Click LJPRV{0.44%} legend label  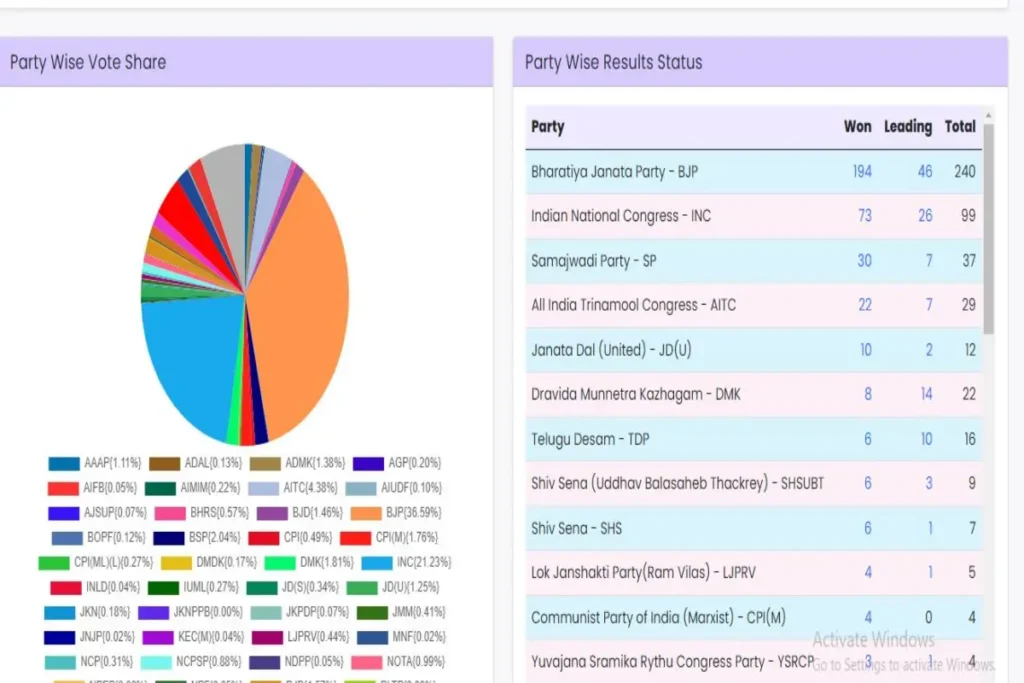coord(317,637)
